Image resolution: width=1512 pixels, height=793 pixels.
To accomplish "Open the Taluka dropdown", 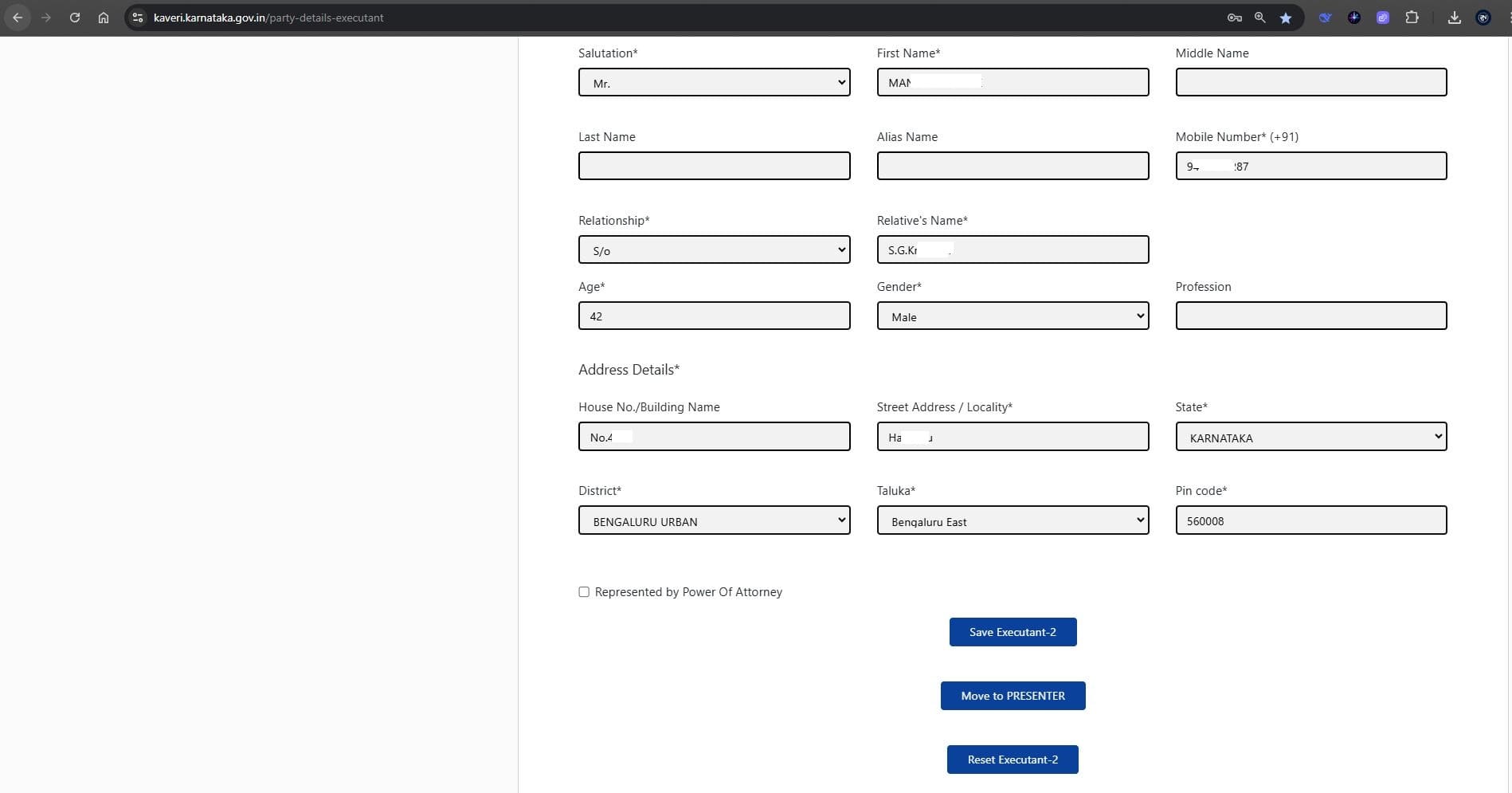I will pyautogui.click(x=1012, y=521).
